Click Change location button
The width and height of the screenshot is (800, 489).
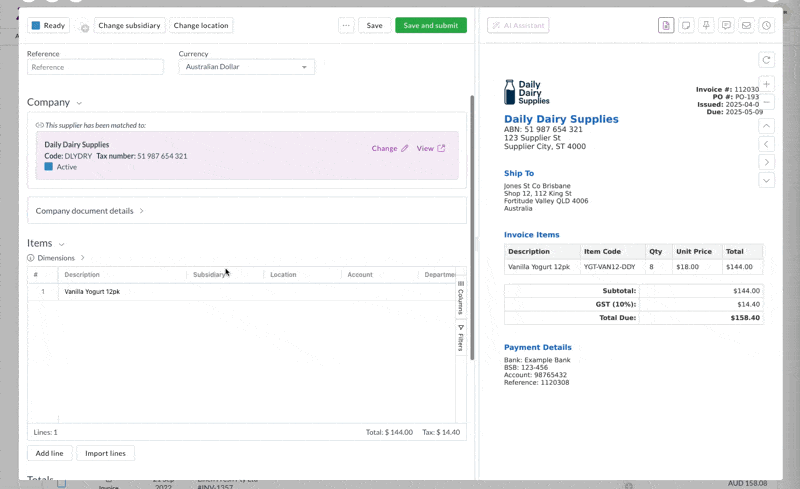tap(201, 26)
